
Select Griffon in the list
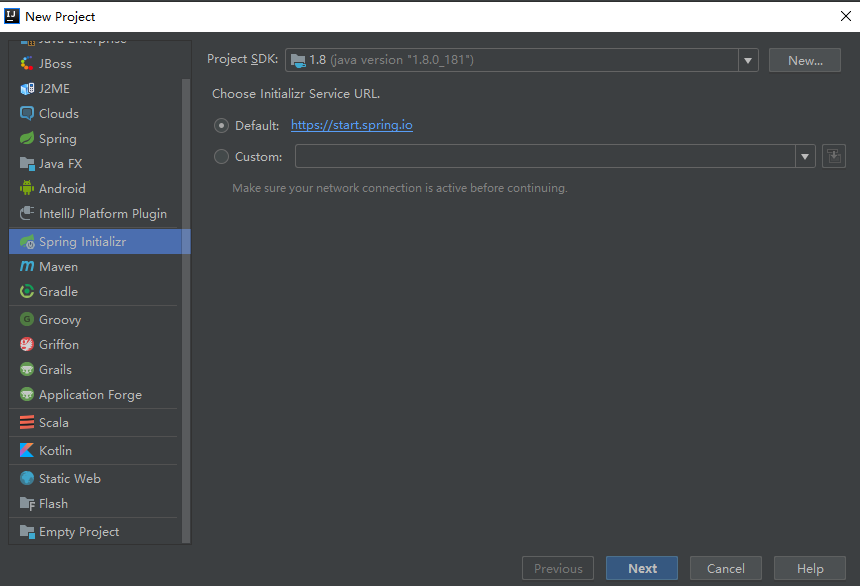point(95,345)
